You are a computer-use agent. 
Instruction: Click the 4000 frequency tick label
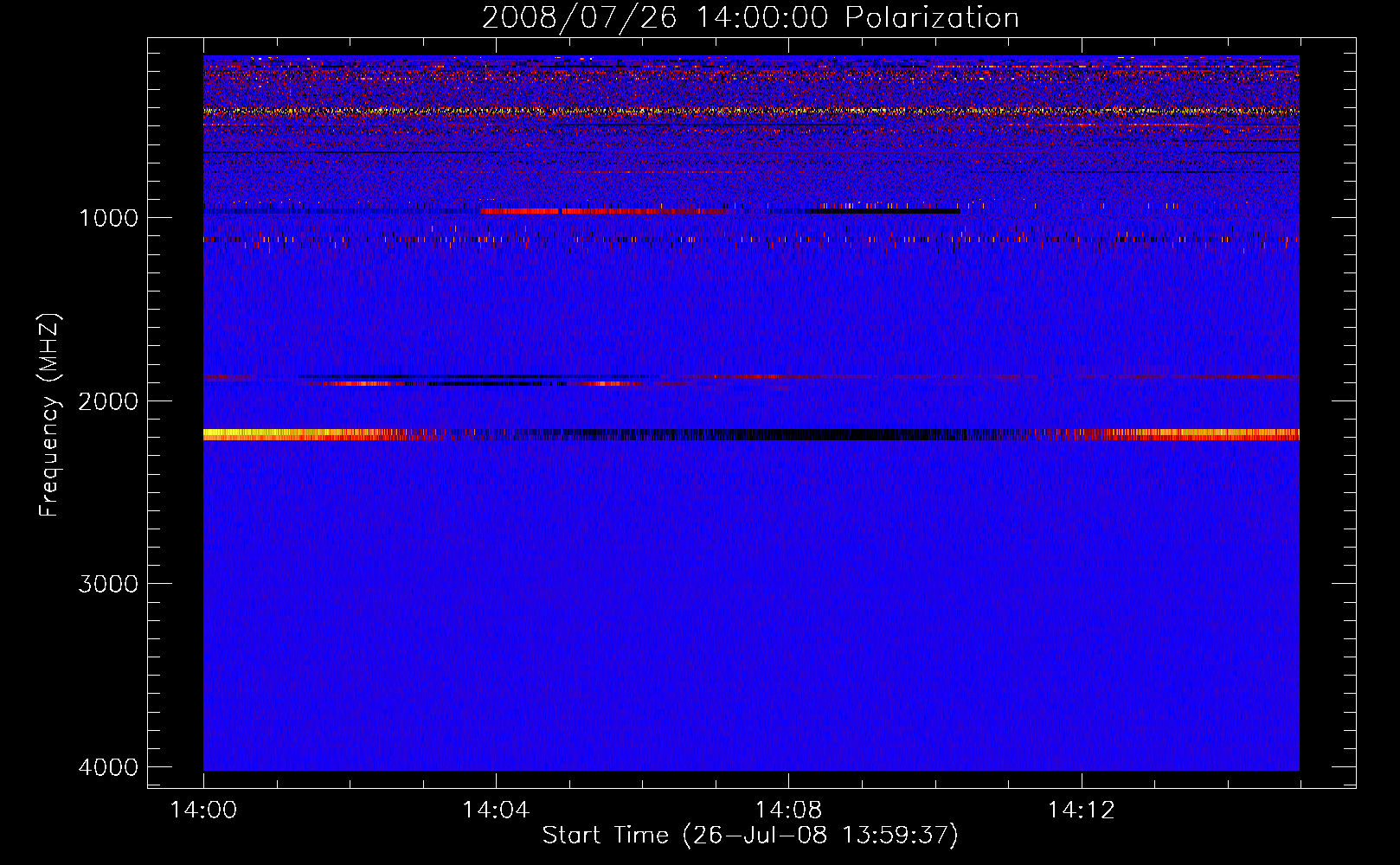tap(108, 767)
